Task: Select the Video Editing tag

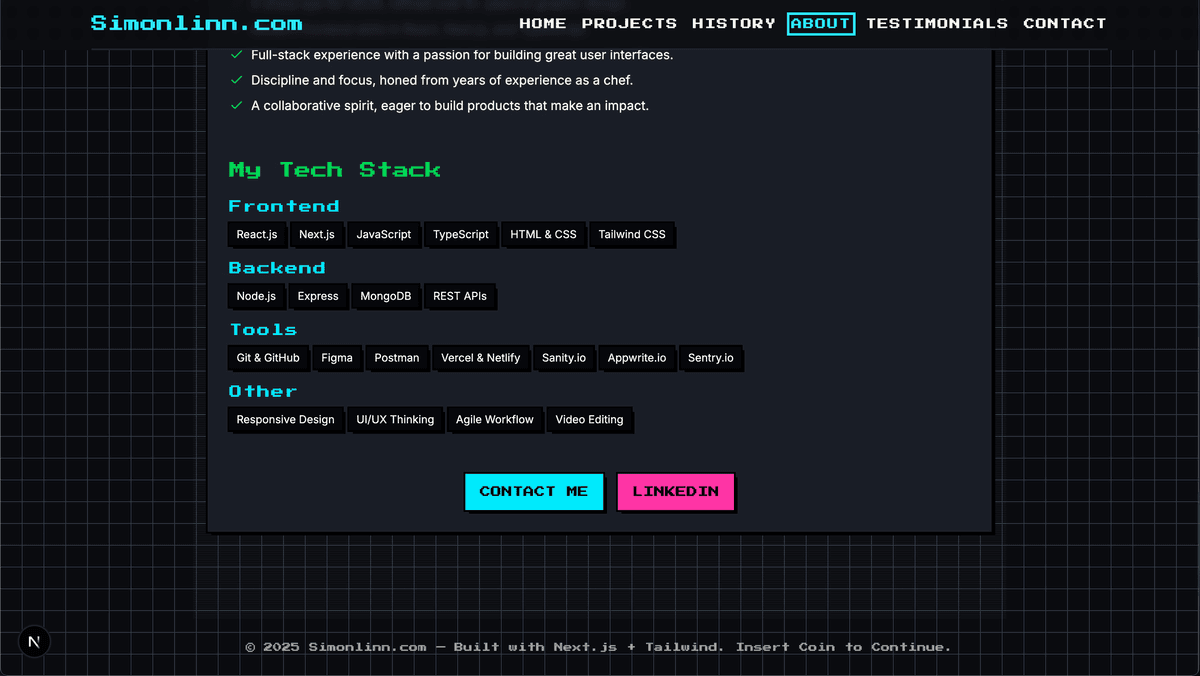Action: tap(589, 419)
